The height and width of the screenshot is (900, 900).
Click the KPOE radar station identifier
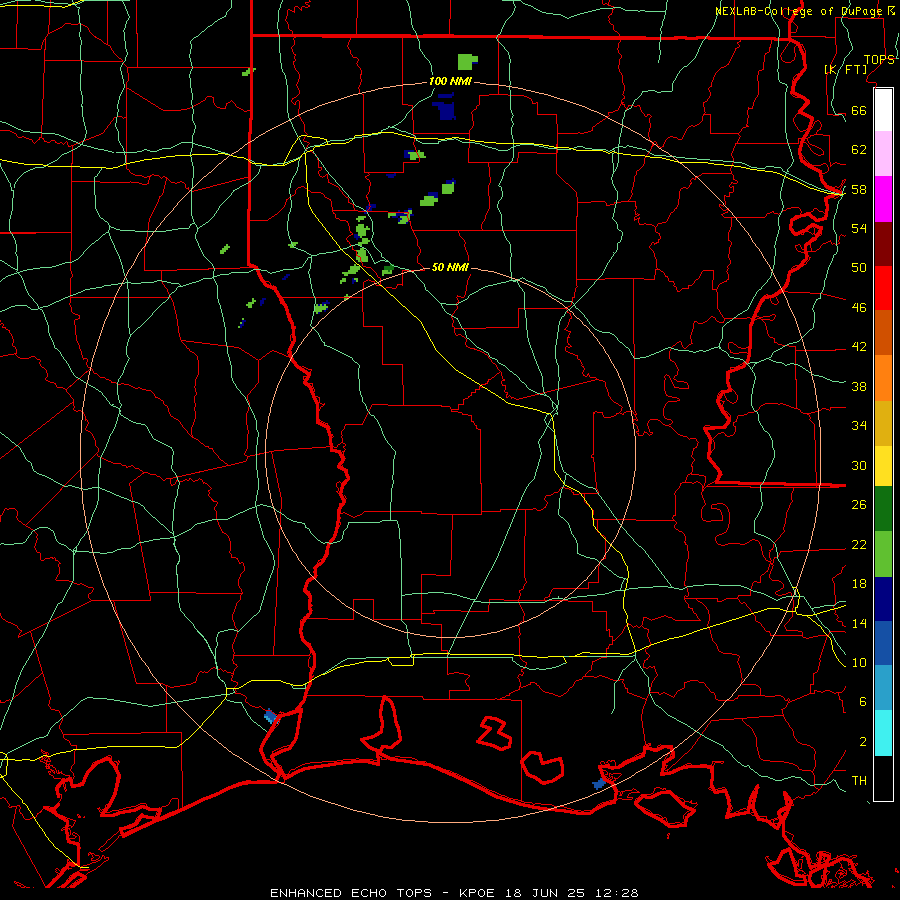(479, 893)
